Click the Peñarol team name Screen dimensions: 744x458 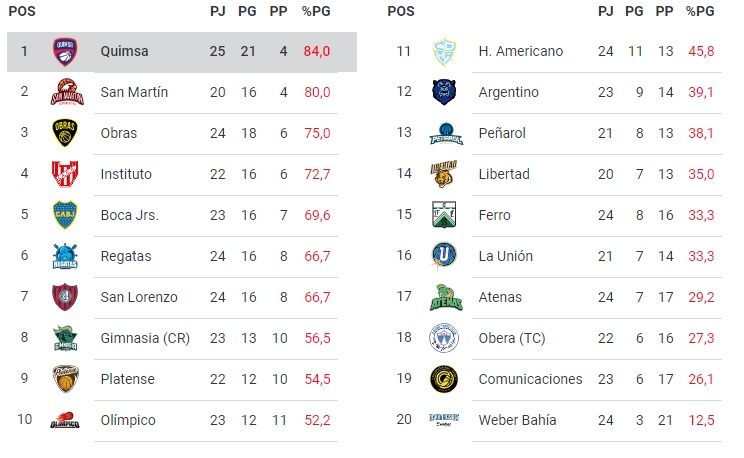pyautogui.click(x=502, y=133)
